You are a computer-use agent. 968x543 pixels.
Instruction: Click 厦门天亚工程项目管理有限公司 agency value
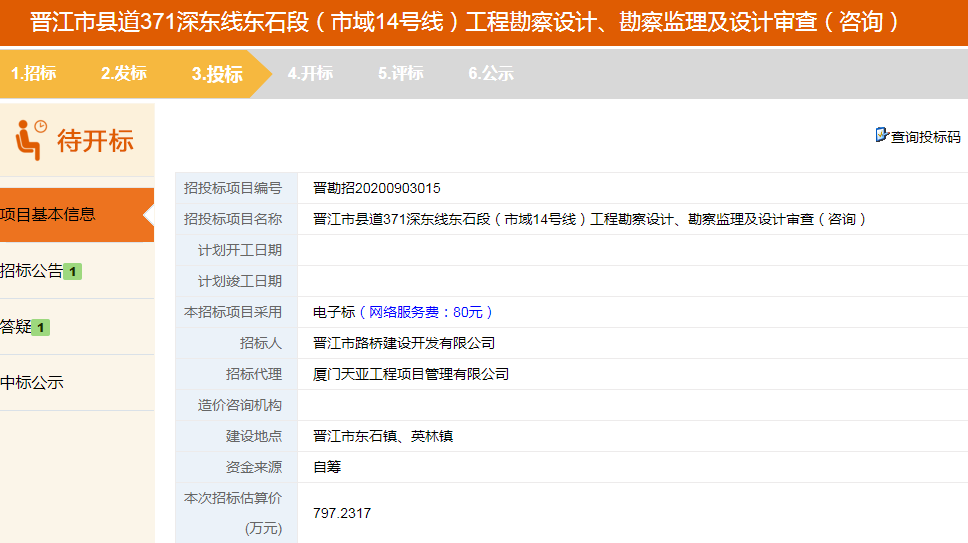pyautogui.click(x=411, y=374)
